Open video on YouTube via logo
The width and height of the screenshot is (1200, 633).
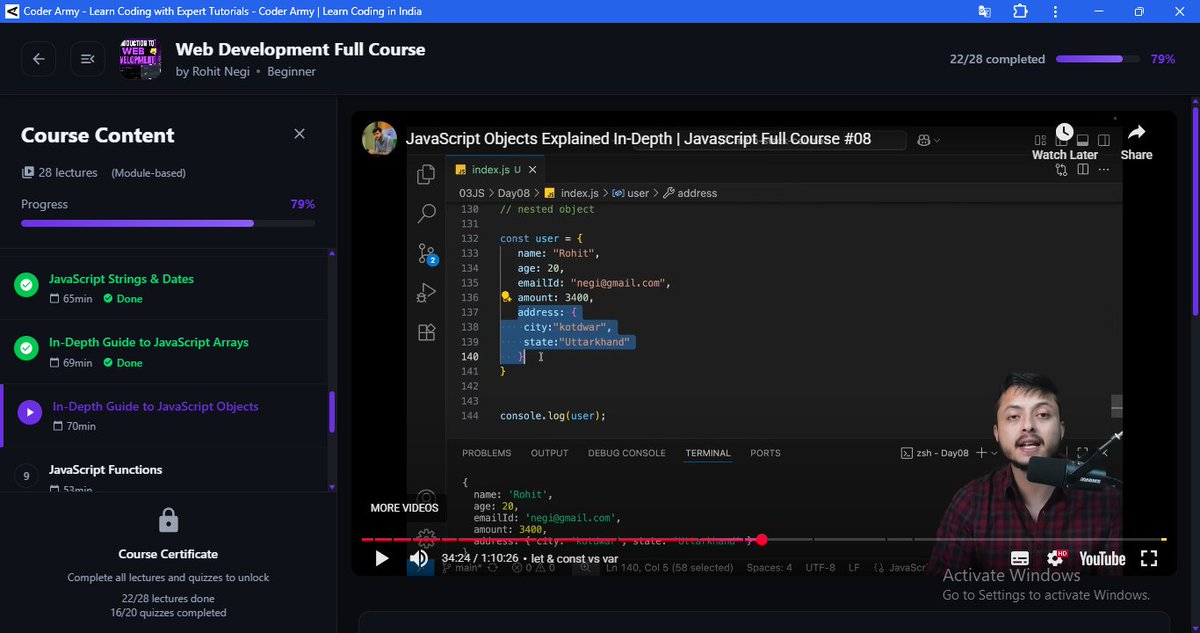(x=1102, y=558)
